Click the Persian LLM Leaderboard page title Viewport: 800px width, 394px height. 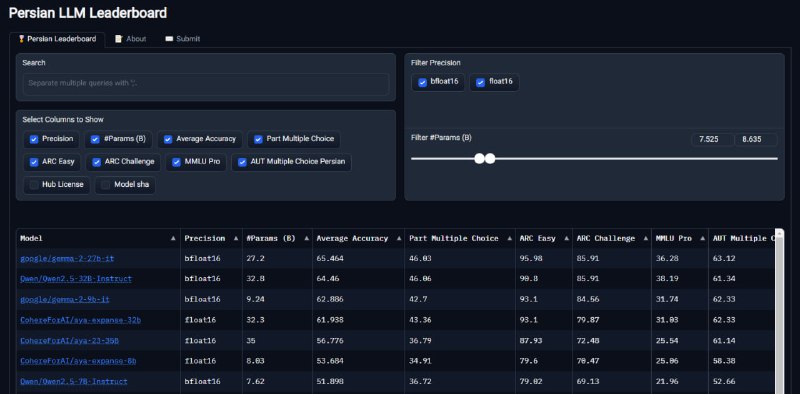[88, 13]
